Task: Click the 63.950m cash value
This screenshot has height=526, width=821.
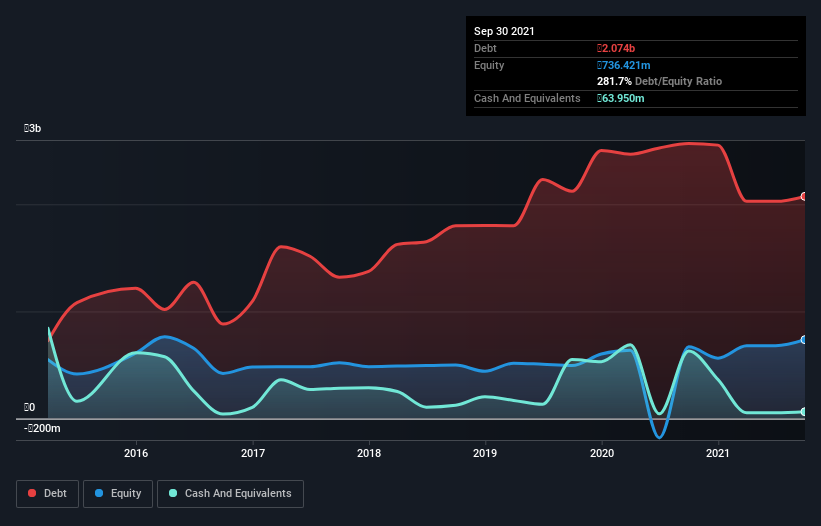Action: 620,98
